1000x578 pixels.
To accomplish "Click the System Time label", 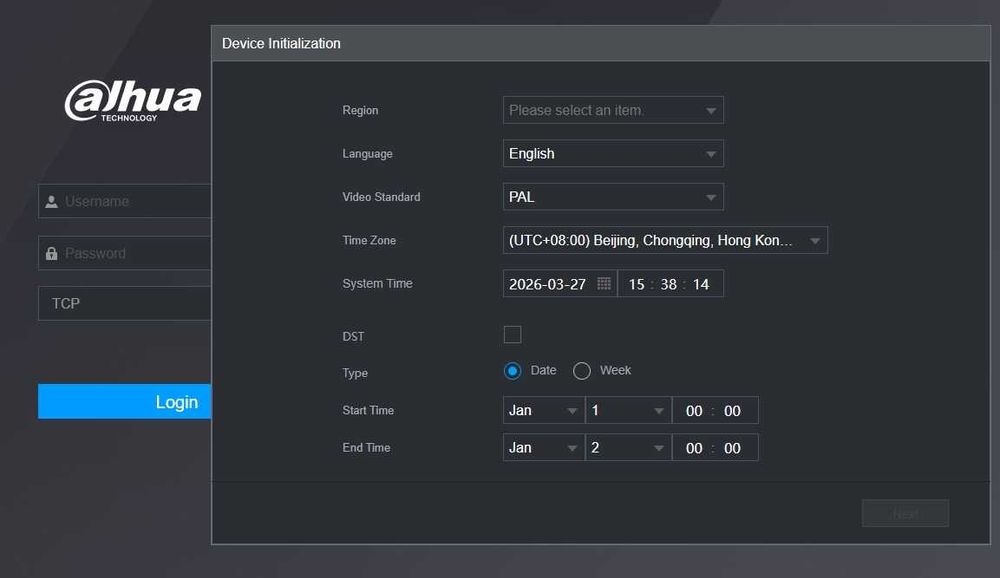I will (378, 283).
